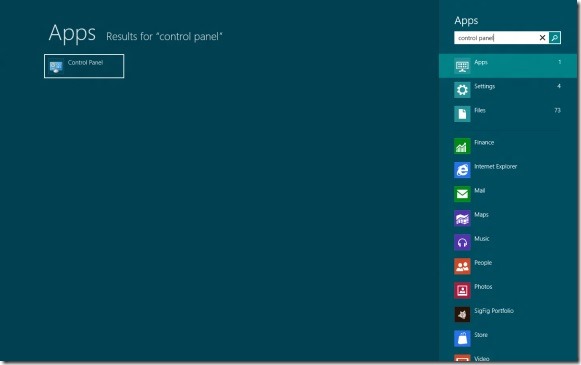The height and width of the screenshot is (365, 581).
Task: Click the Files result count 73
Action: click(x=557, y=110)
